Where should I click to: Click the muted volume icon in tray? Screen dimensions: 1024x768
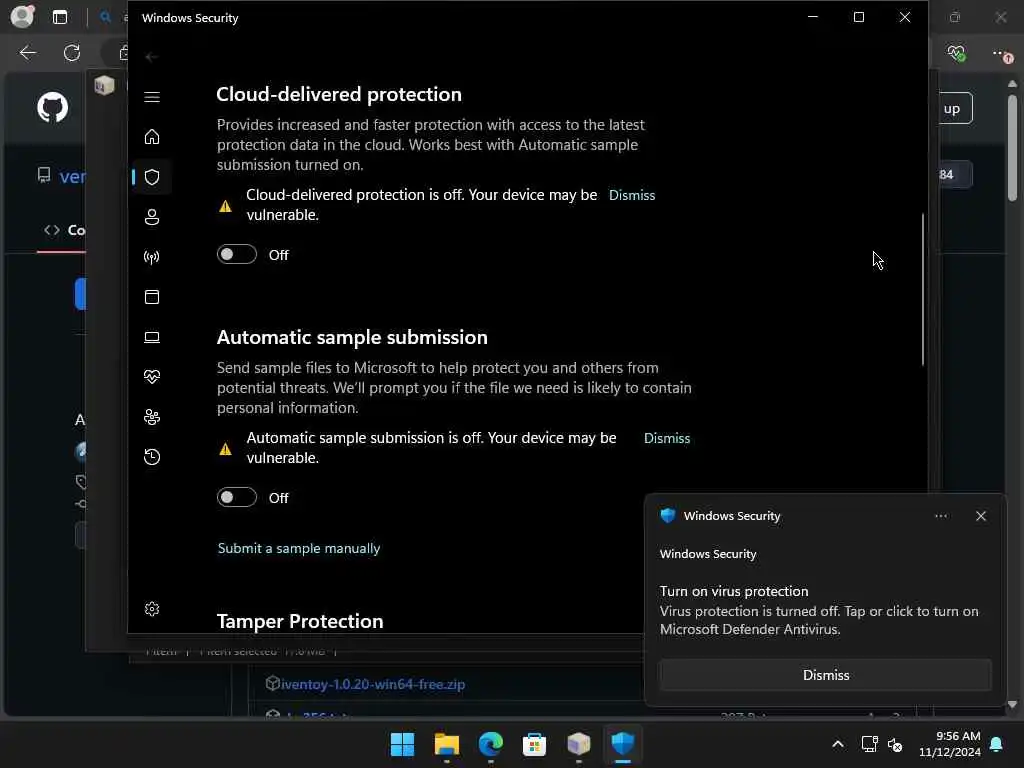click(895, 744)
